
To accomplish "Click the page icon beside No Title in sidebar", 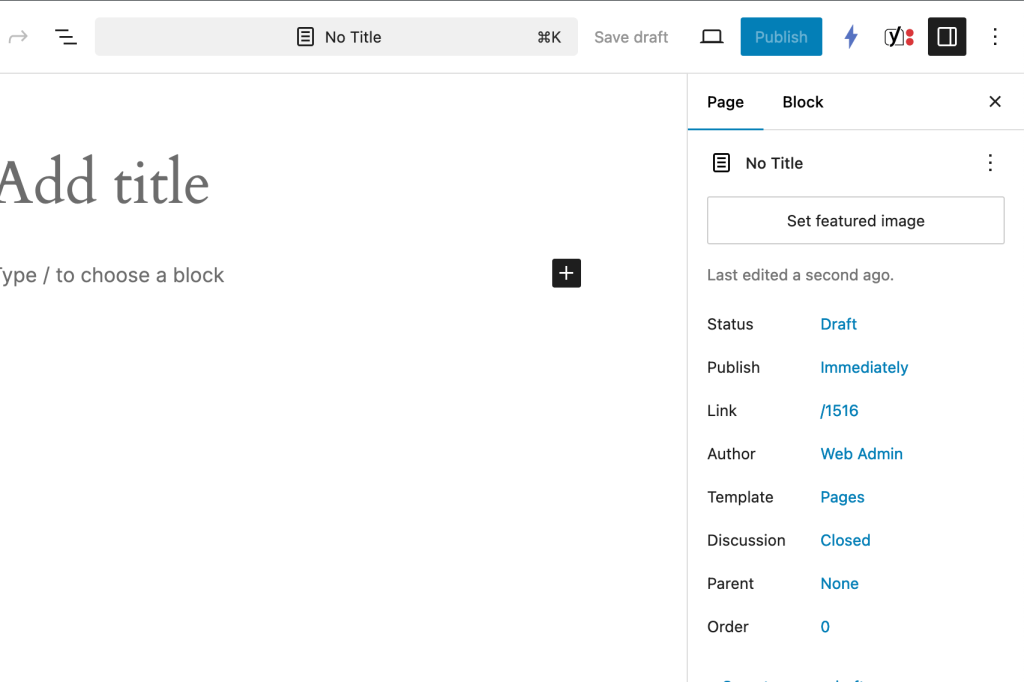I will click(721, 163).
